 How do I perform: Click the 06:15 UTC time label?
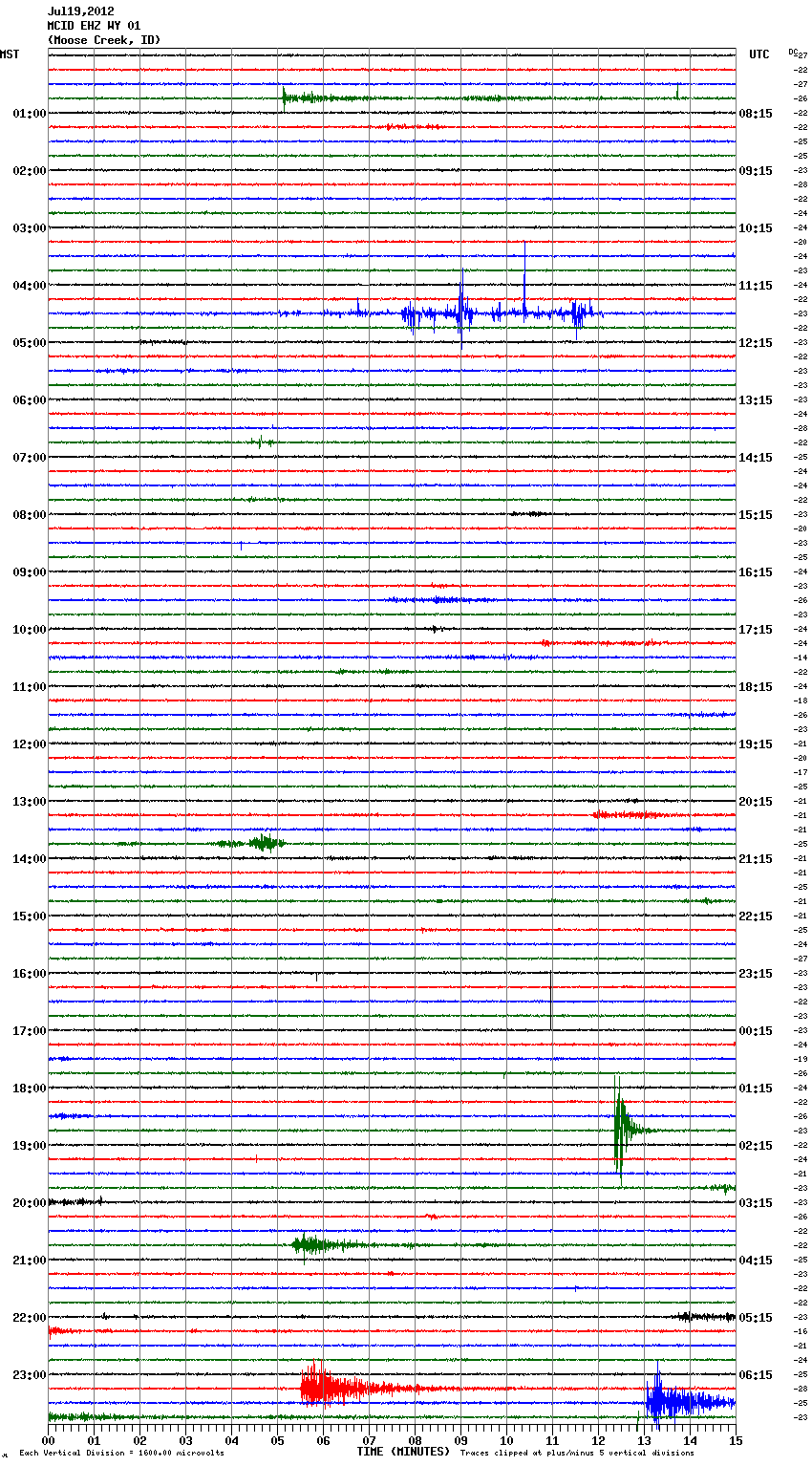pos(756,1375)
